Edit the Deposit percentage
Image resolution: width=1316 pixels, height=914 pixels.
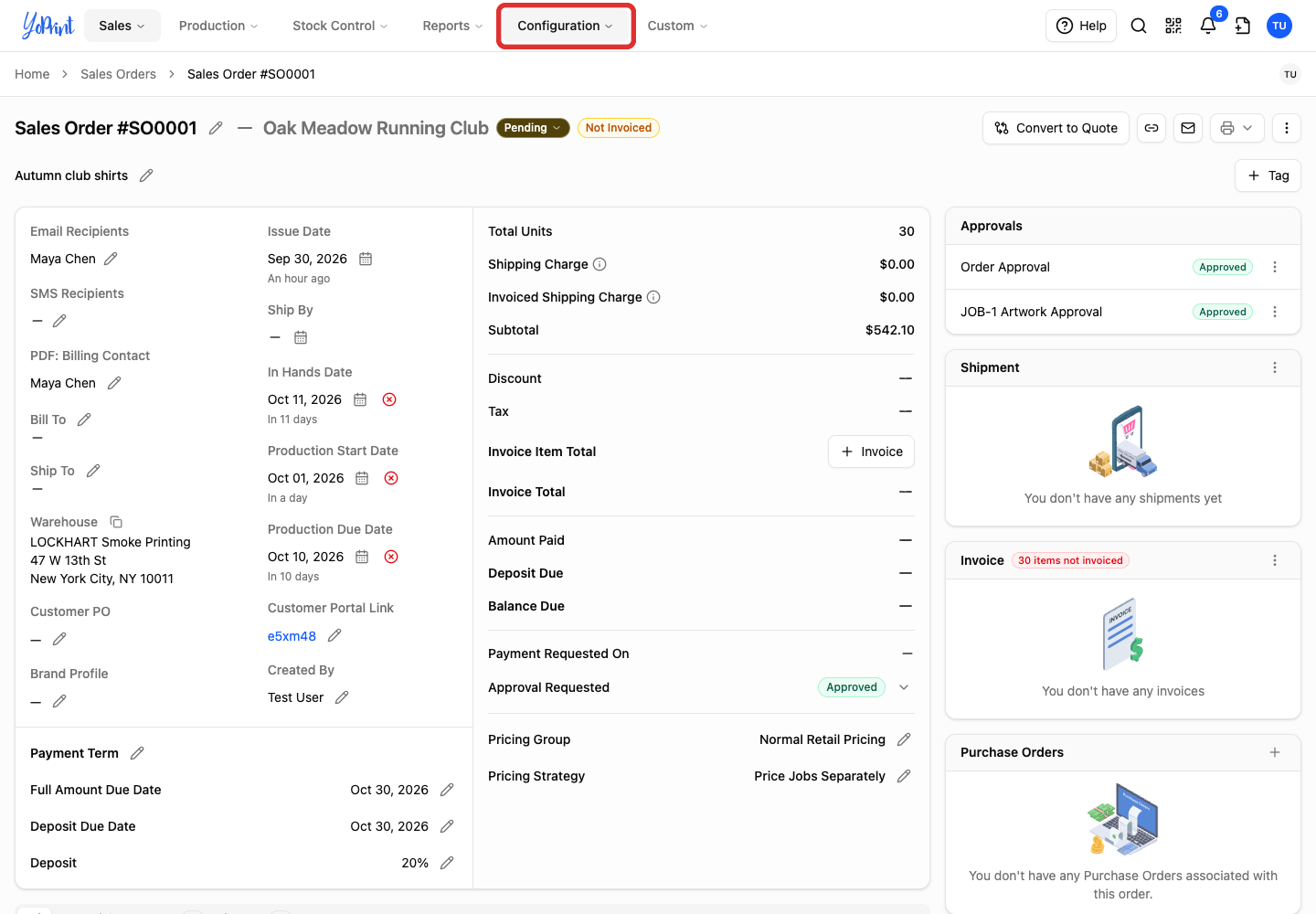coord(447,863)
